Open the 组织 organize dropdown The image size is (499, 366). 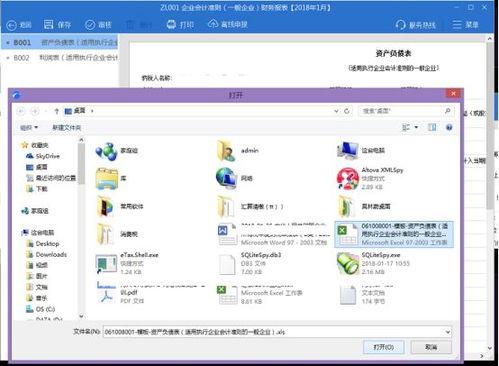click(x=29, y=128)
